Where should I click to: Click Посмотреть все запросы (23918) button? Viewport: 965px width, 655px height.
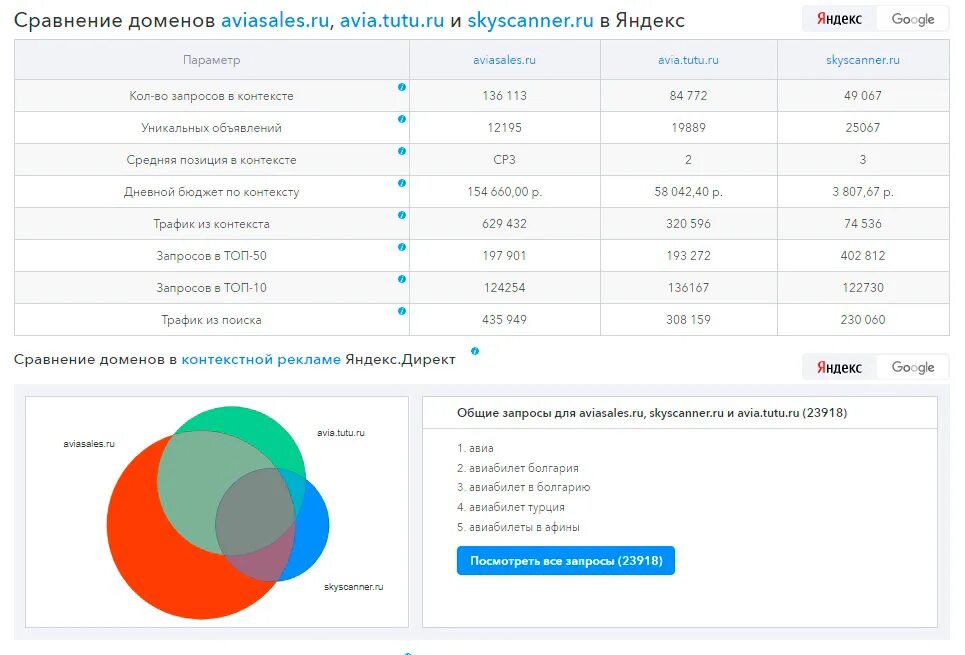point(566,561)
